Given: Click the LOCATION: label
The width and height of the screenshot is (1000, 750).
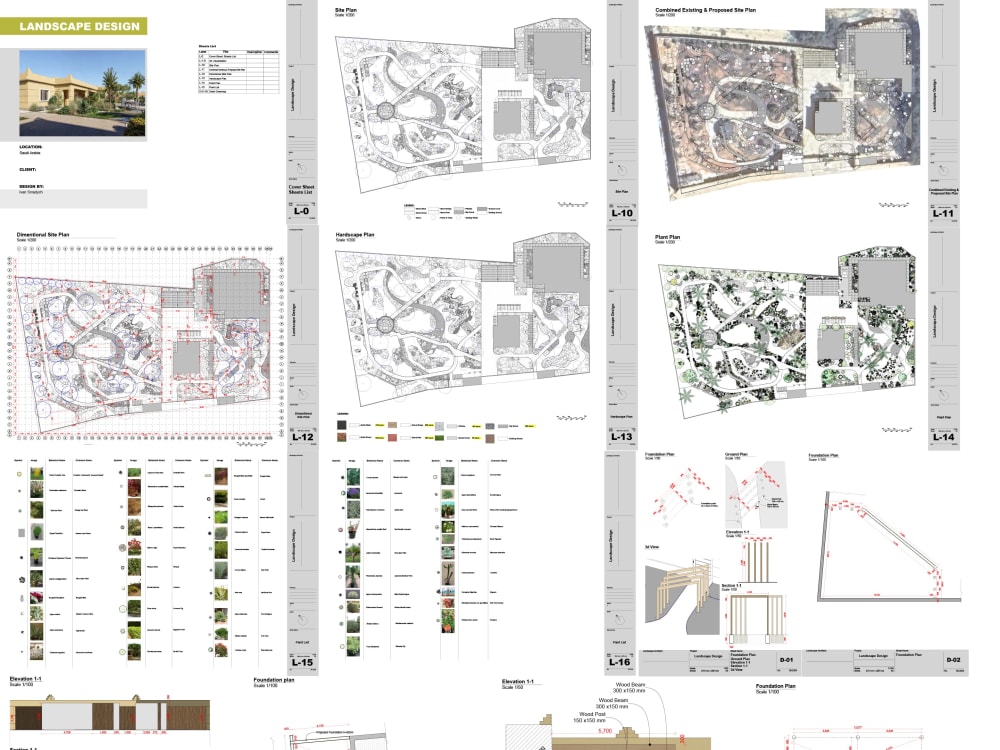Looking at the screenshot, I should coord(31,147).
